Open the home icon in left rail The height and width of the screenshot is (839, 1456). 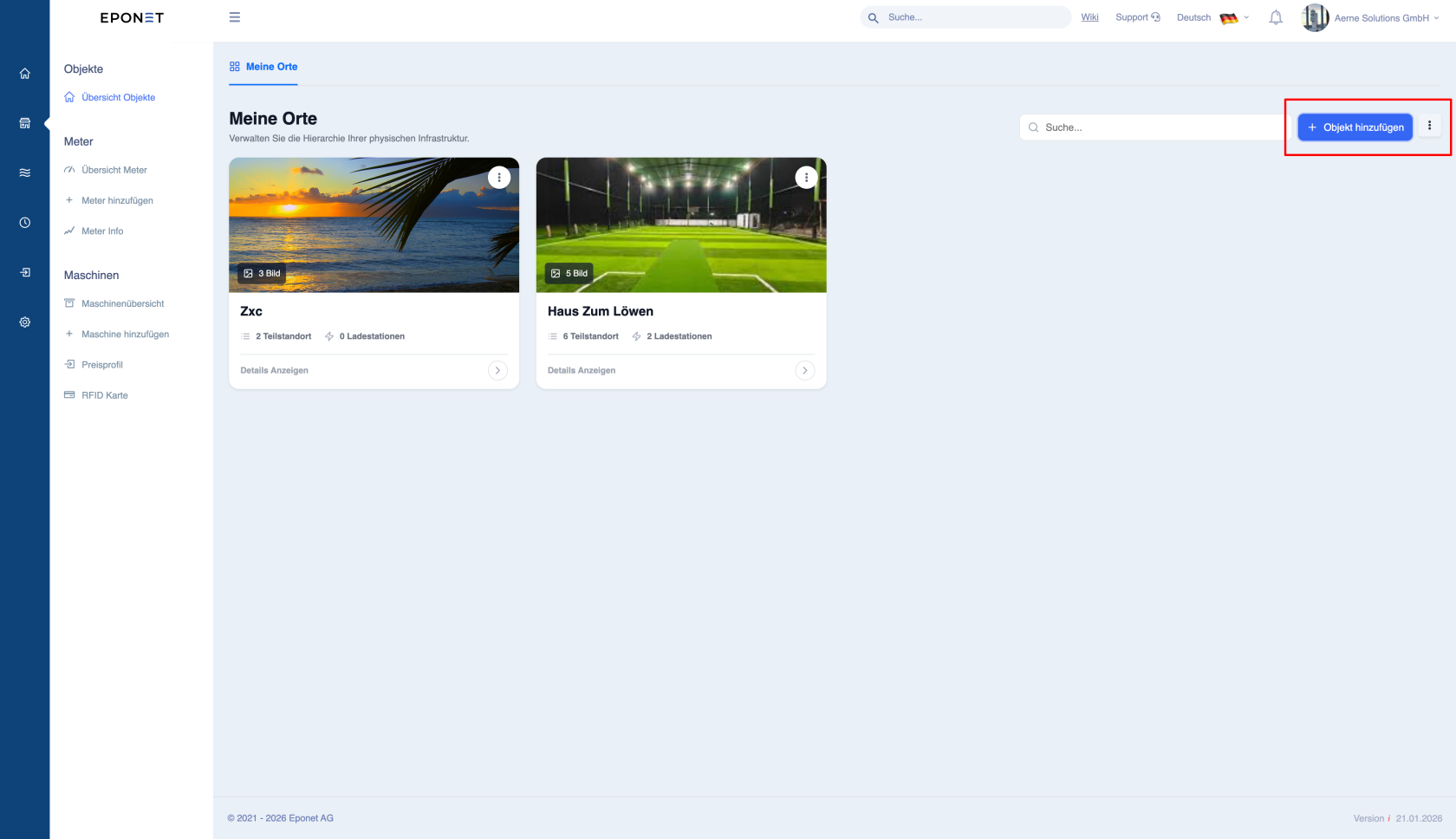pos(25,74)
